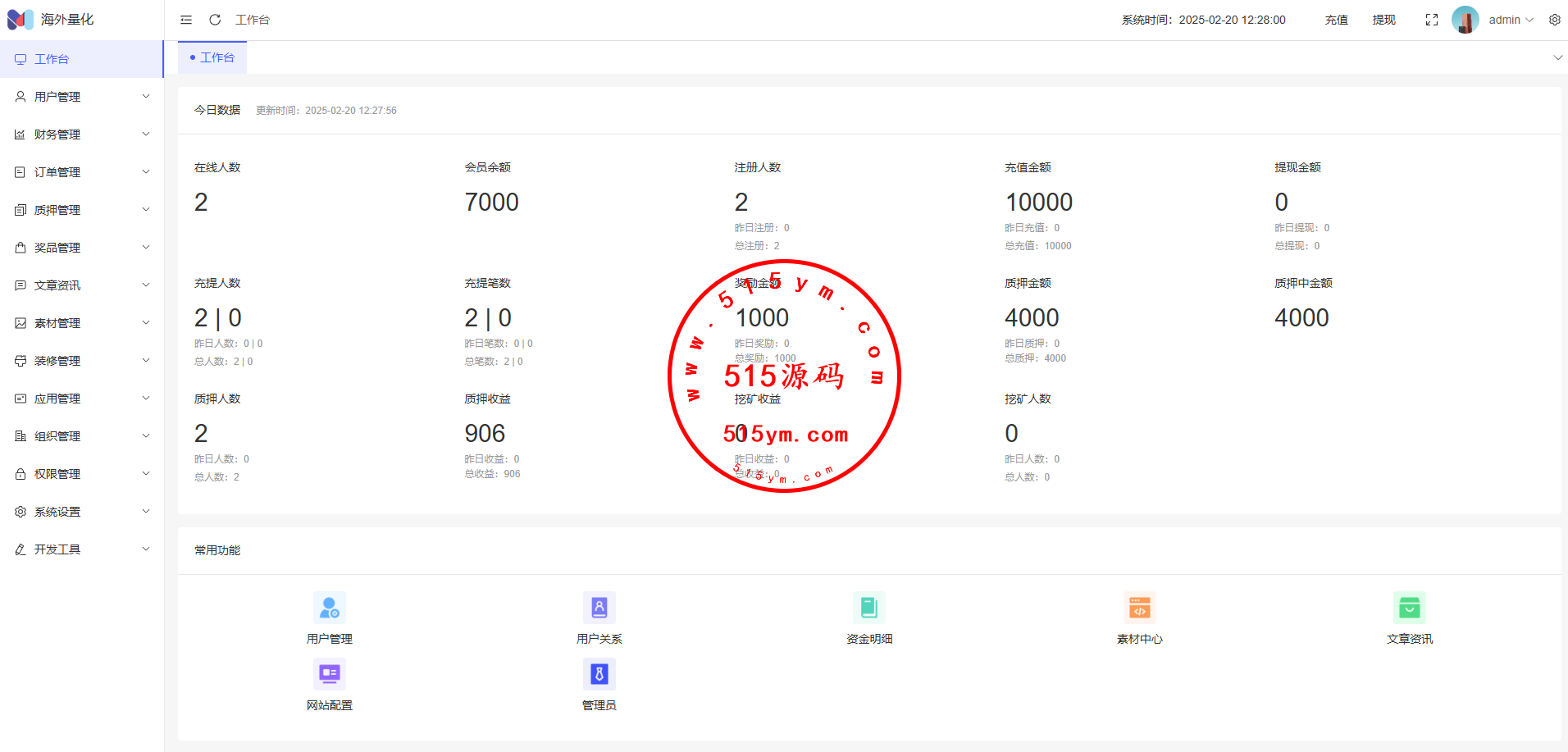This screenshot has width=1568, height=752.
Task: Open the tabs dropdown chevron at right
Action: point(1557,57)
